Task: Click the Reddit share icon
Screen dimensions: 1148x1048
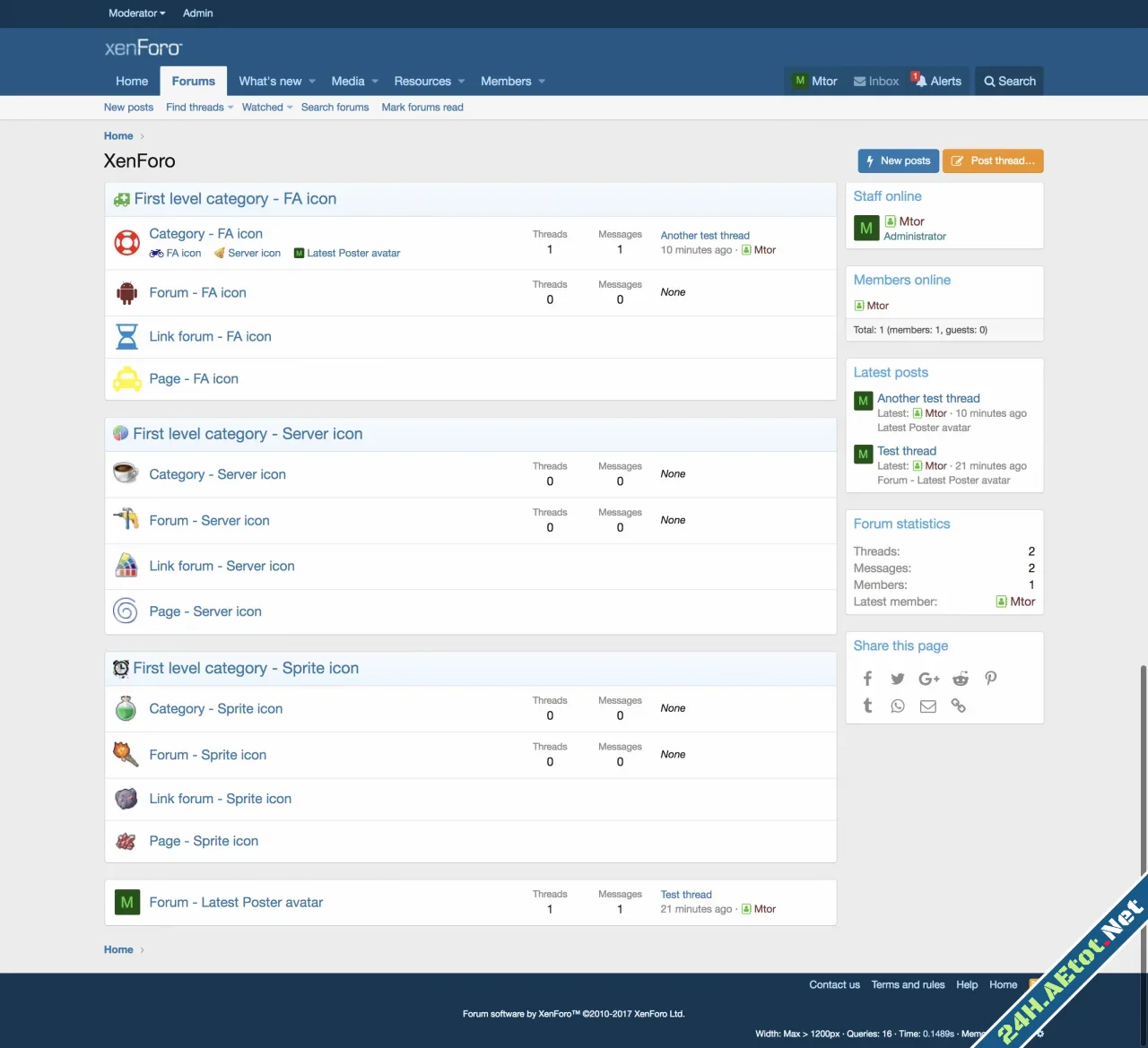Action: 961,679
